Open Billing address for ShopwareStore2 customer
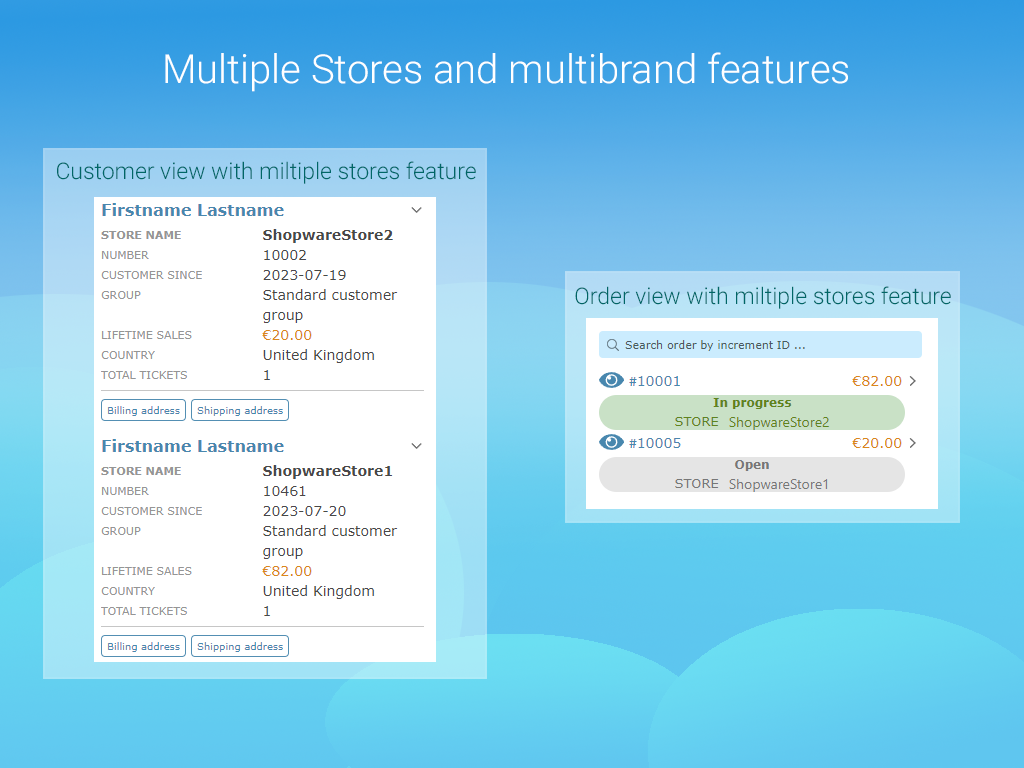Image resolution: width=1024 pixels, height=768 pixels. pyautogui.click(x=144, y=410)
